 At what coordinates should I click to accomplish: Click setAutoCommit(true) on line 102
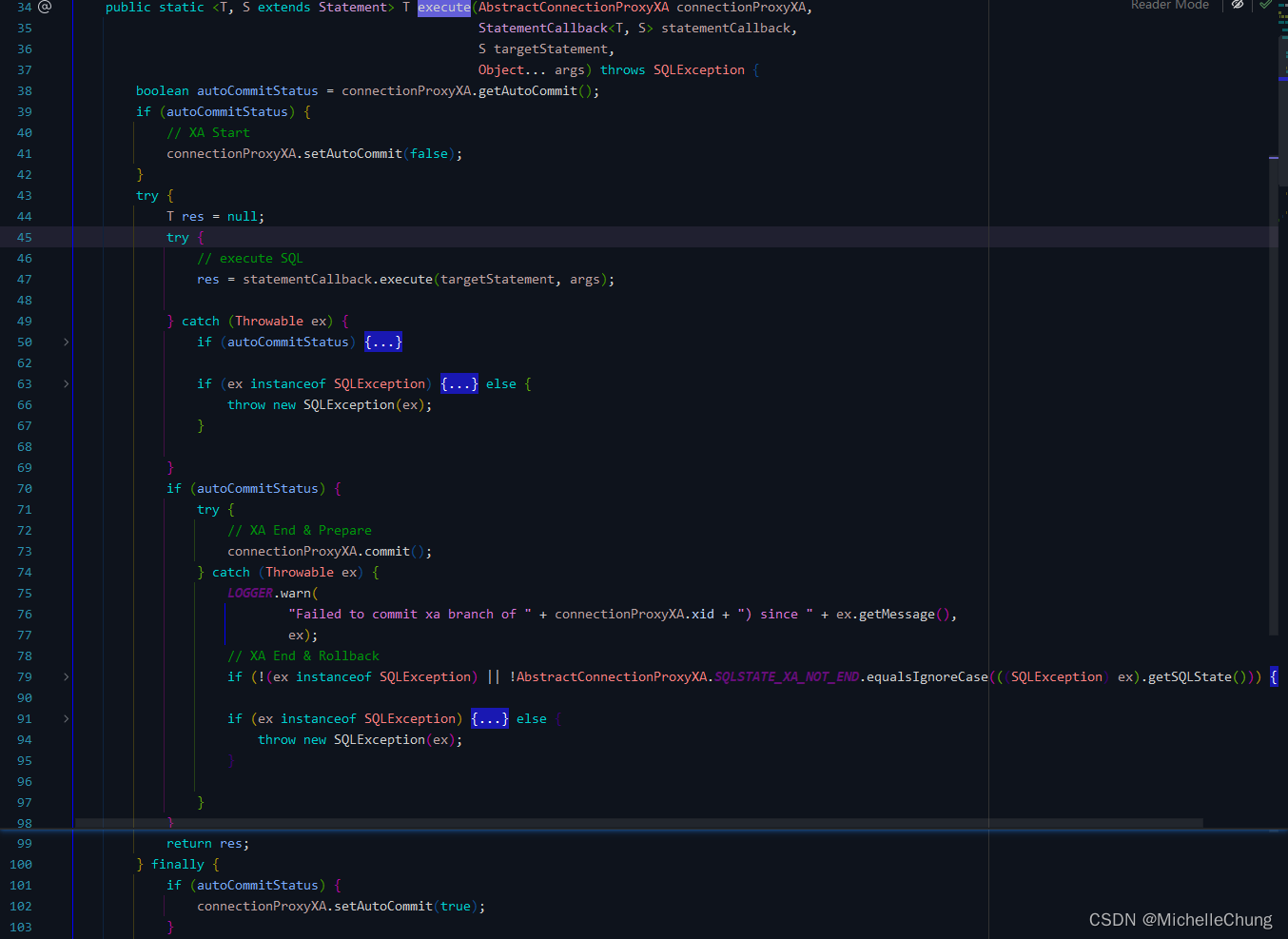click(x=406, y=906)
